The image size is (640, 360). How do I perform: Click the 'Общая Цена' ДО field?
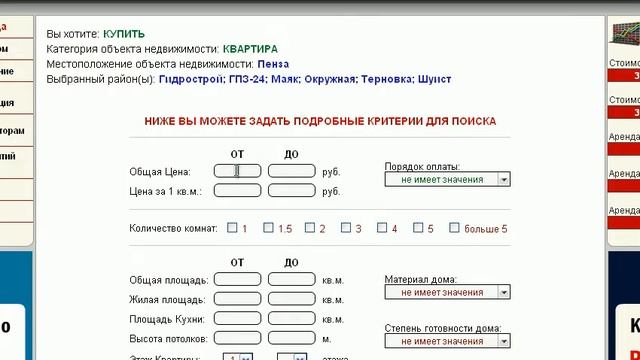point(292,171)
